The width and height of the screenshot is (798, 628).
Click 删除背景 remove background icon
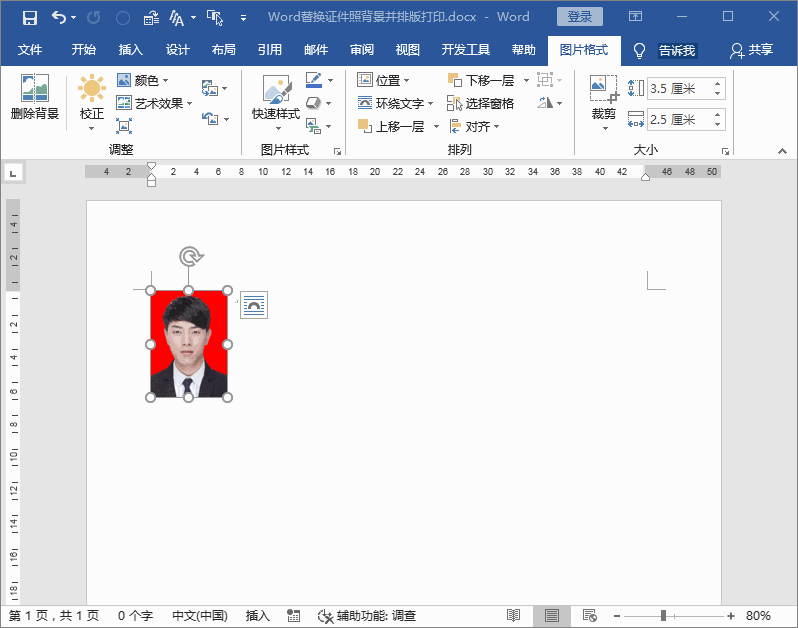point(35,97)
